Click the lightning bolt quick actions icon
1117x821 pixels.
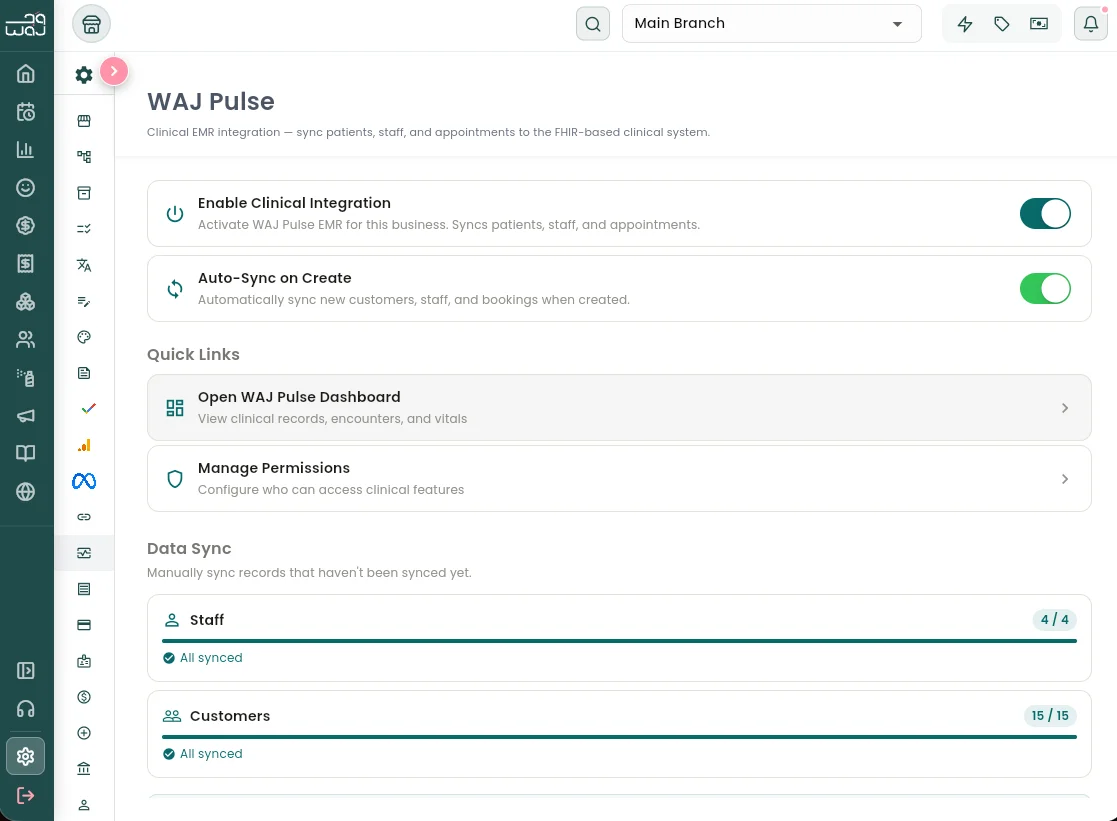tap(965, 24)
